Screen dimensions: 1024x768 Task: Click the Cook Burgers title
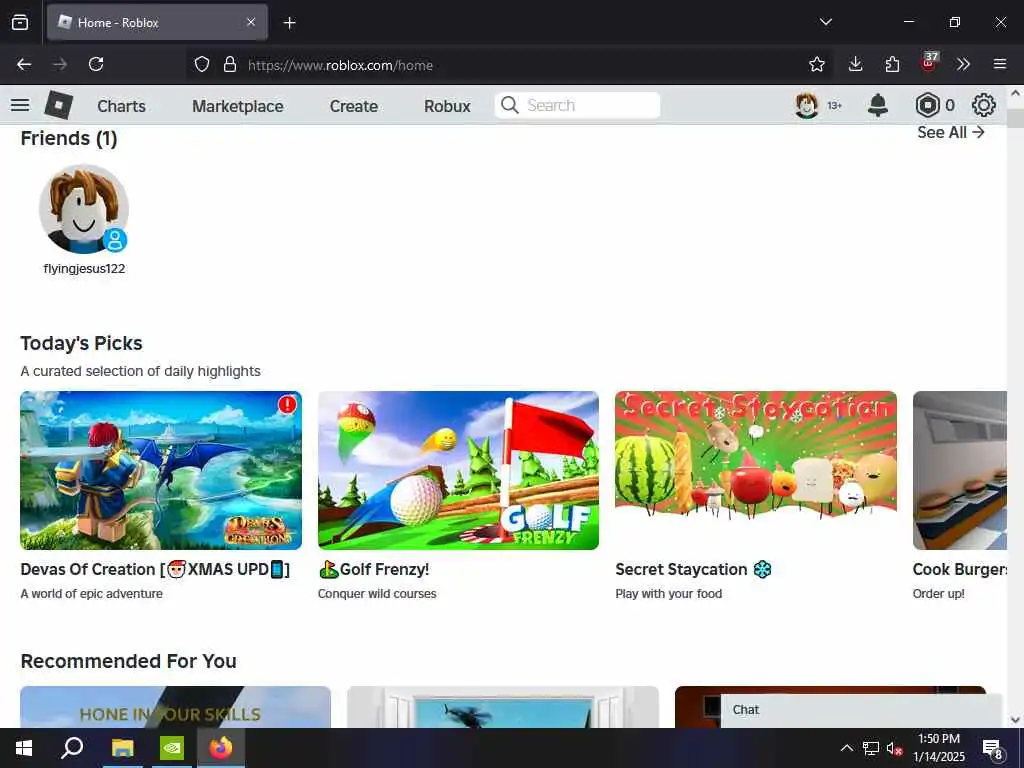pos(960,569)
